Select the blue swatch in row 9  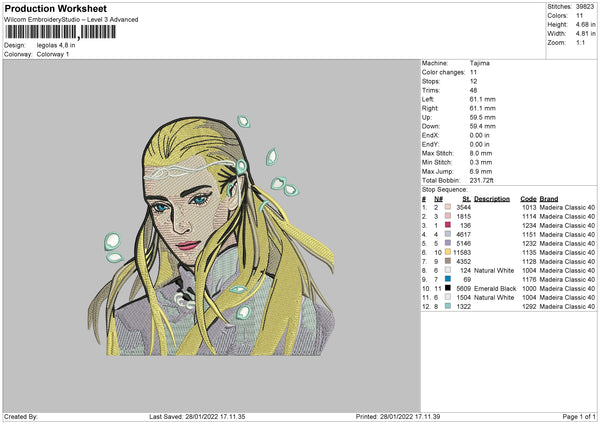point(448,279)
